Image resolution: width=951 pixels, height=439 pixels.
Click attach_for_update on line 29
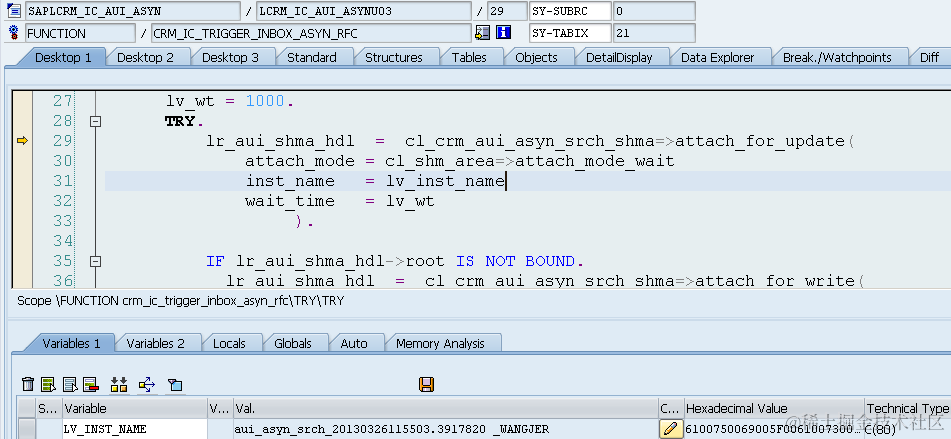point(760,141)
